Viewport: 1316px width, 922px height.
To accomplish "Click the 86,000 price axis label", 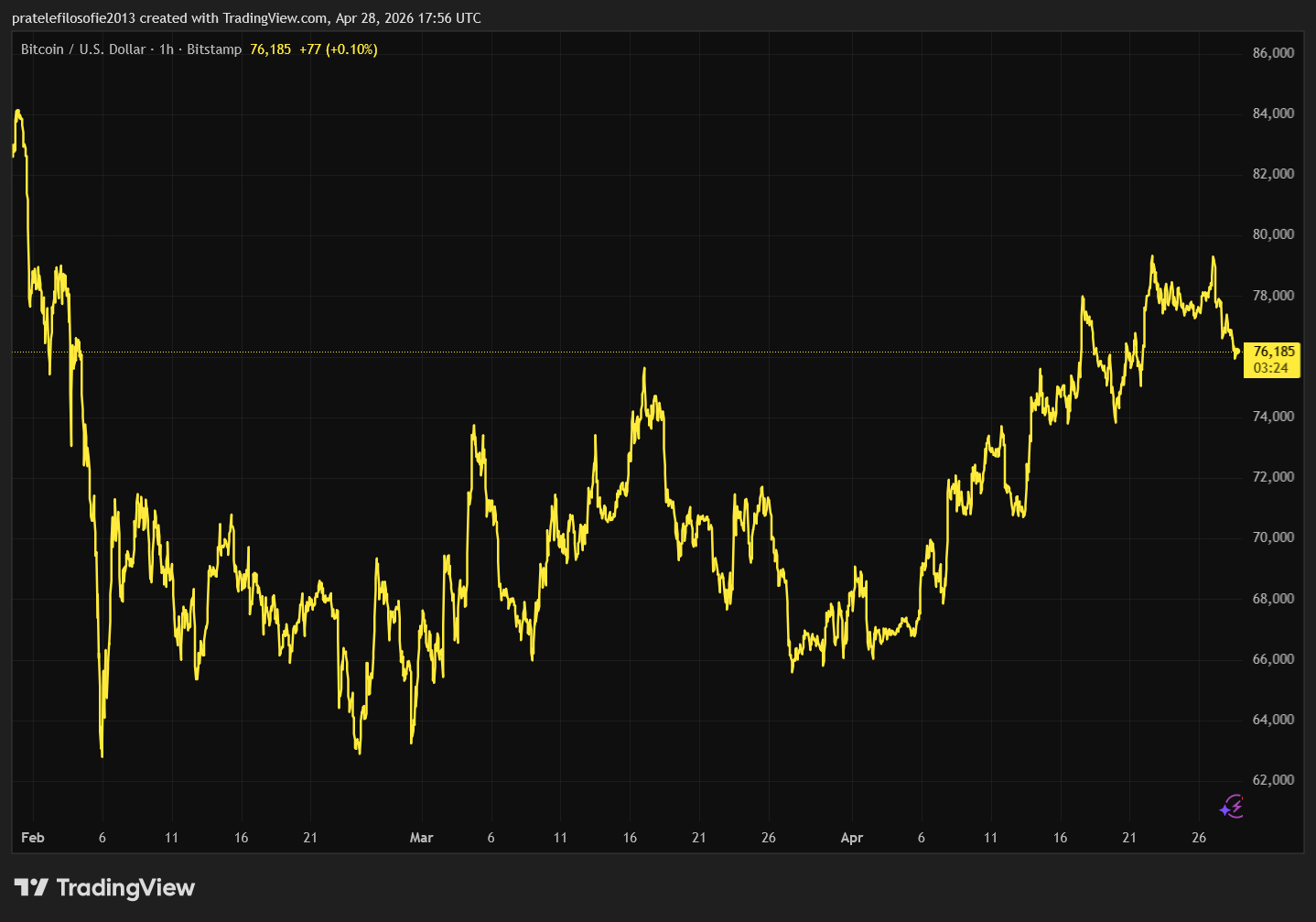I will tap(1273, 53).
